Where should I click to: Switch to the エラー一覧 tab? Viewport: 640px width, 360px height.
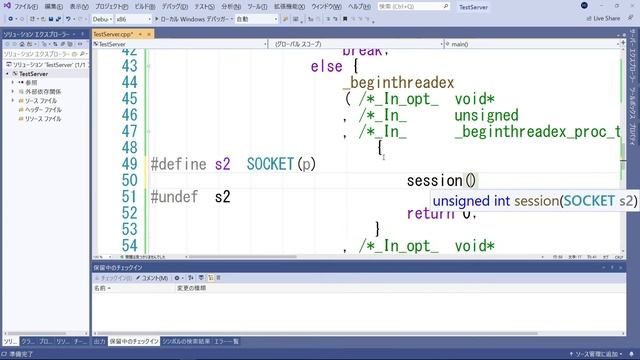point(227,341)
